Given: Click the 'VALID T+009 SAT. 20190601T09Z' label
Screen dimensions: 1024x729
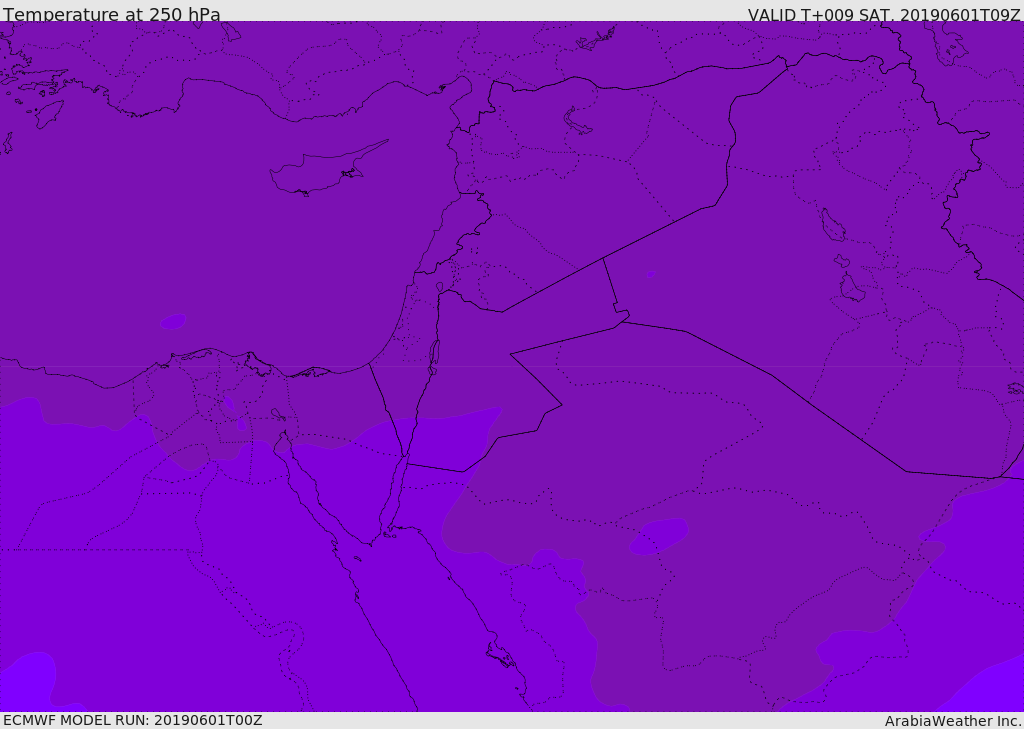Looking at the screenshot, I should tap(884, 15).
